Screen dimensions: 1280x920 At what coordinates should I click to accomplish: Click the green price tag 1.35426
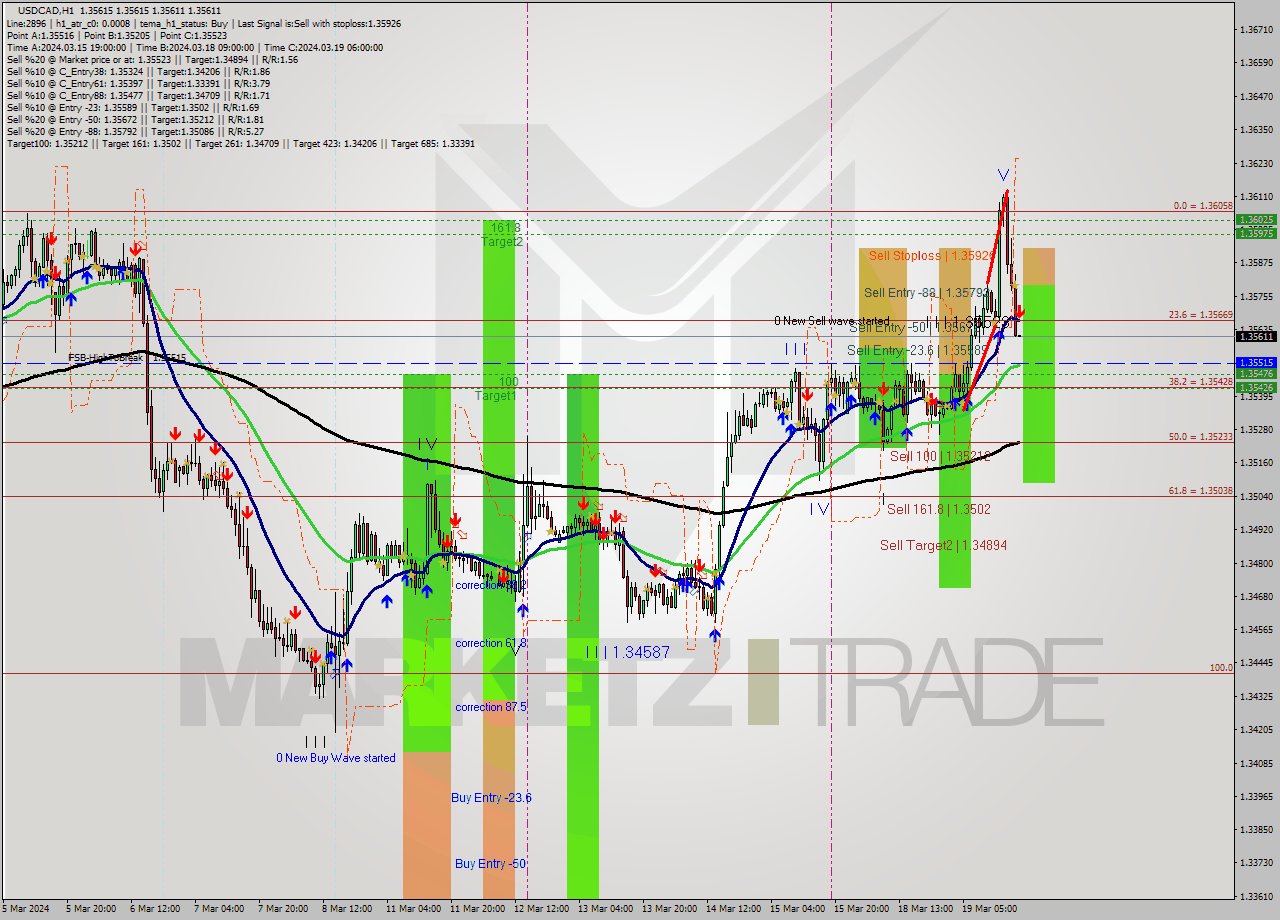[x=1256, y=387]
